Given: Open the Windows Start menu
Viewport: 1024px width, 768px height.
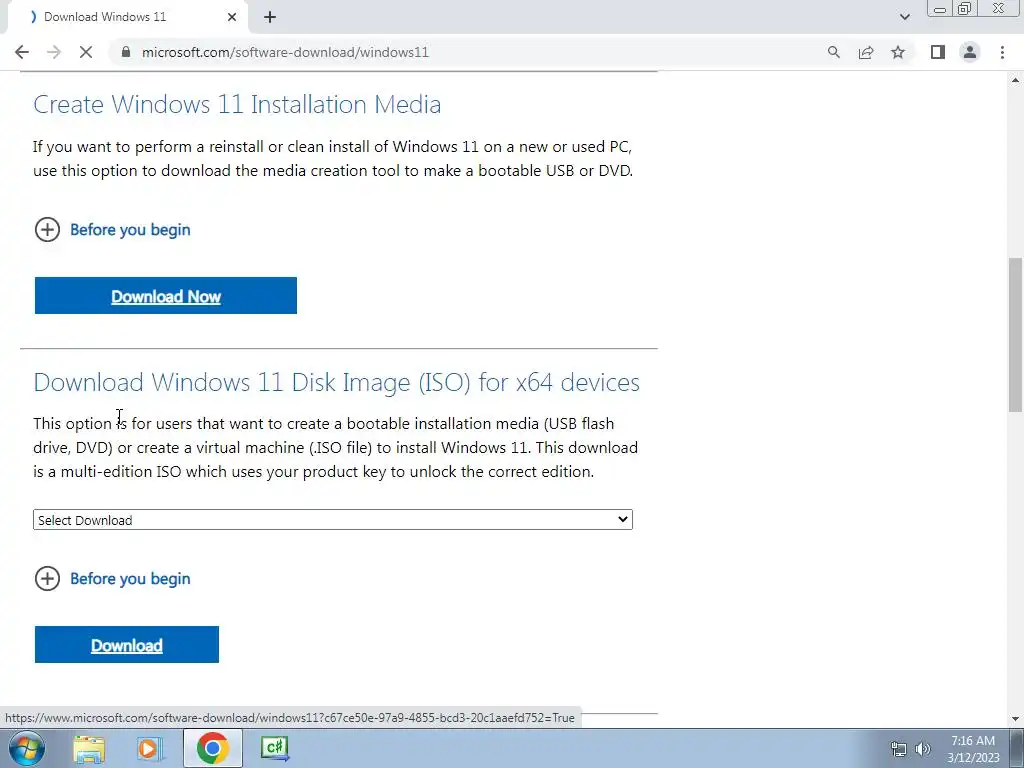Looking at the screenshot, I should click(x=26, y=748).
